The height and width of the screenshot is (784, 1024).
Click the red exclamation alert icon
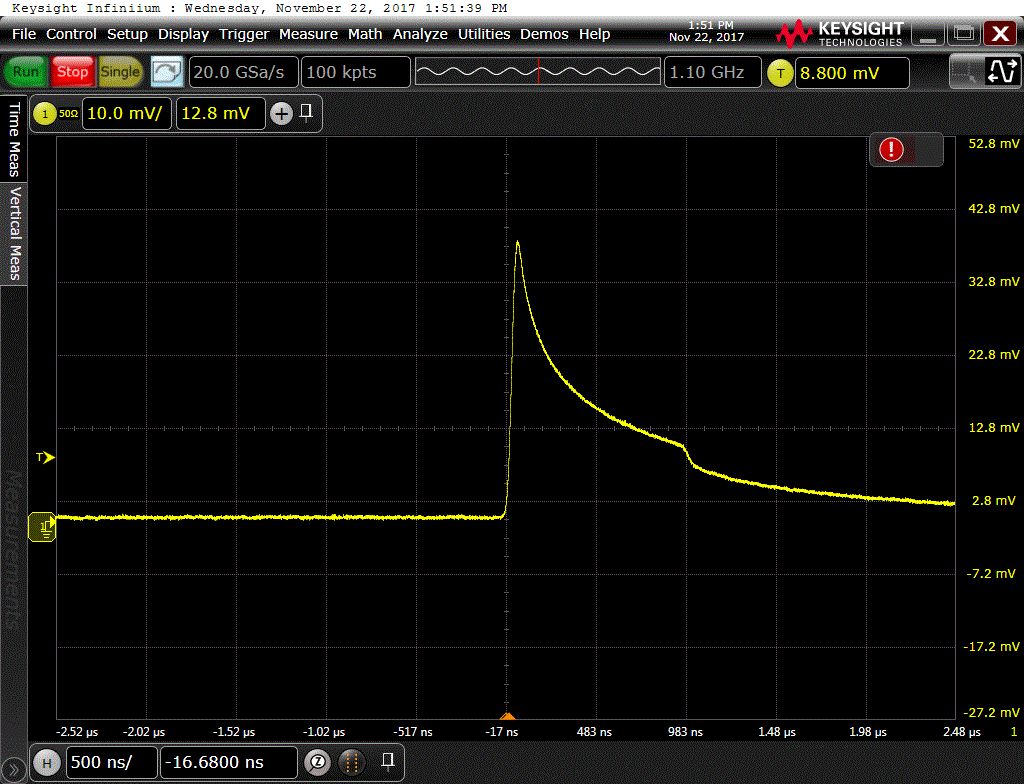coord(891,150)
